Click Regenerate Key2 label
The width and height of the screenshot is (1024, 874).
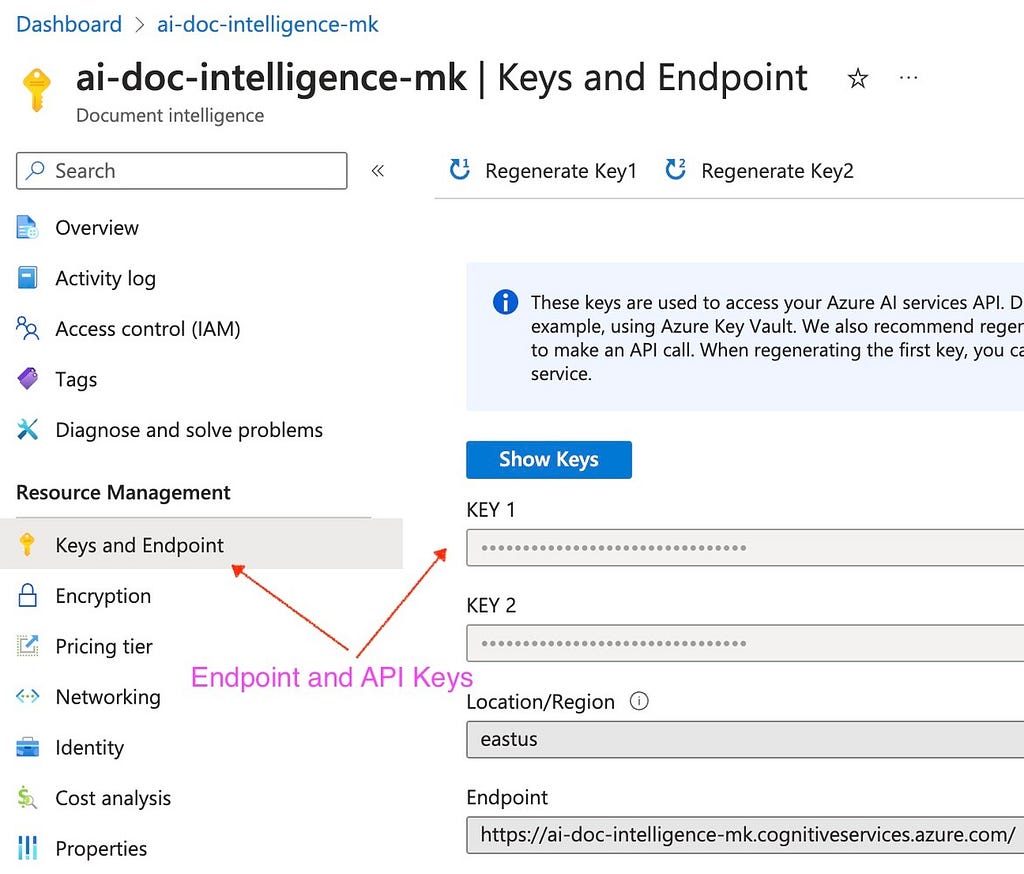pos(777,171)
